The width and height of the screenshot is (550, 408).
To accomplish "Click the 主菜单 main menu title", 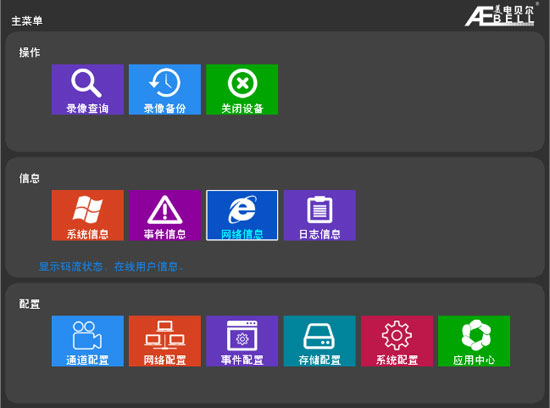I will [27, 21].
